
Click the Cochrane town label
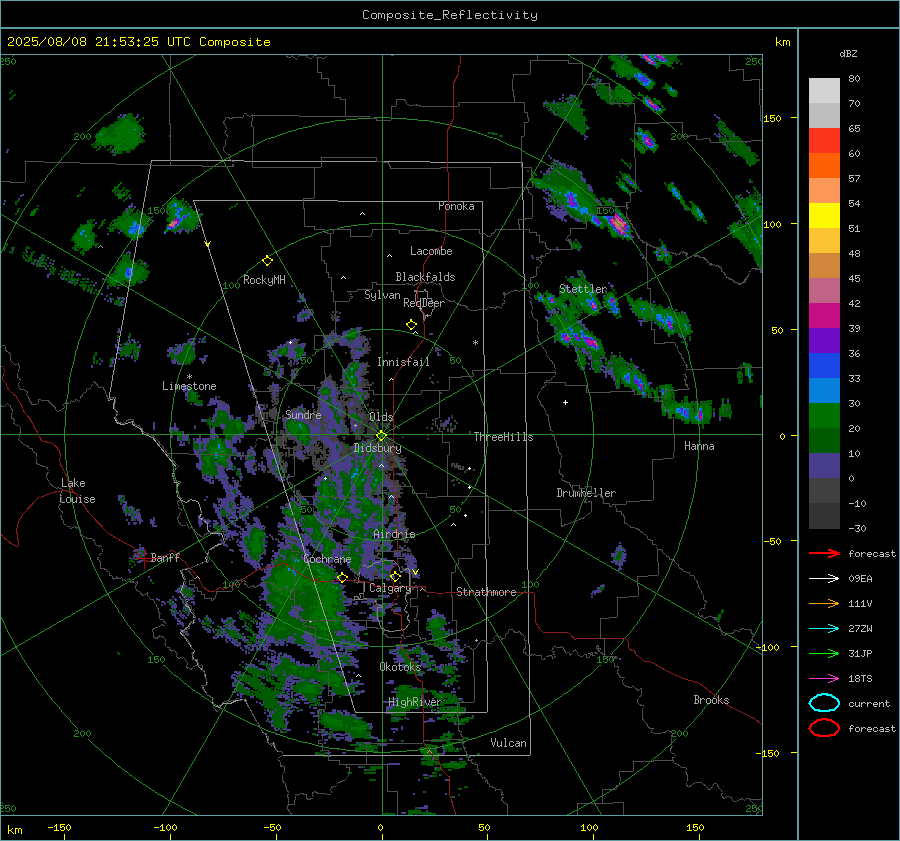click(x=327, y=559)
